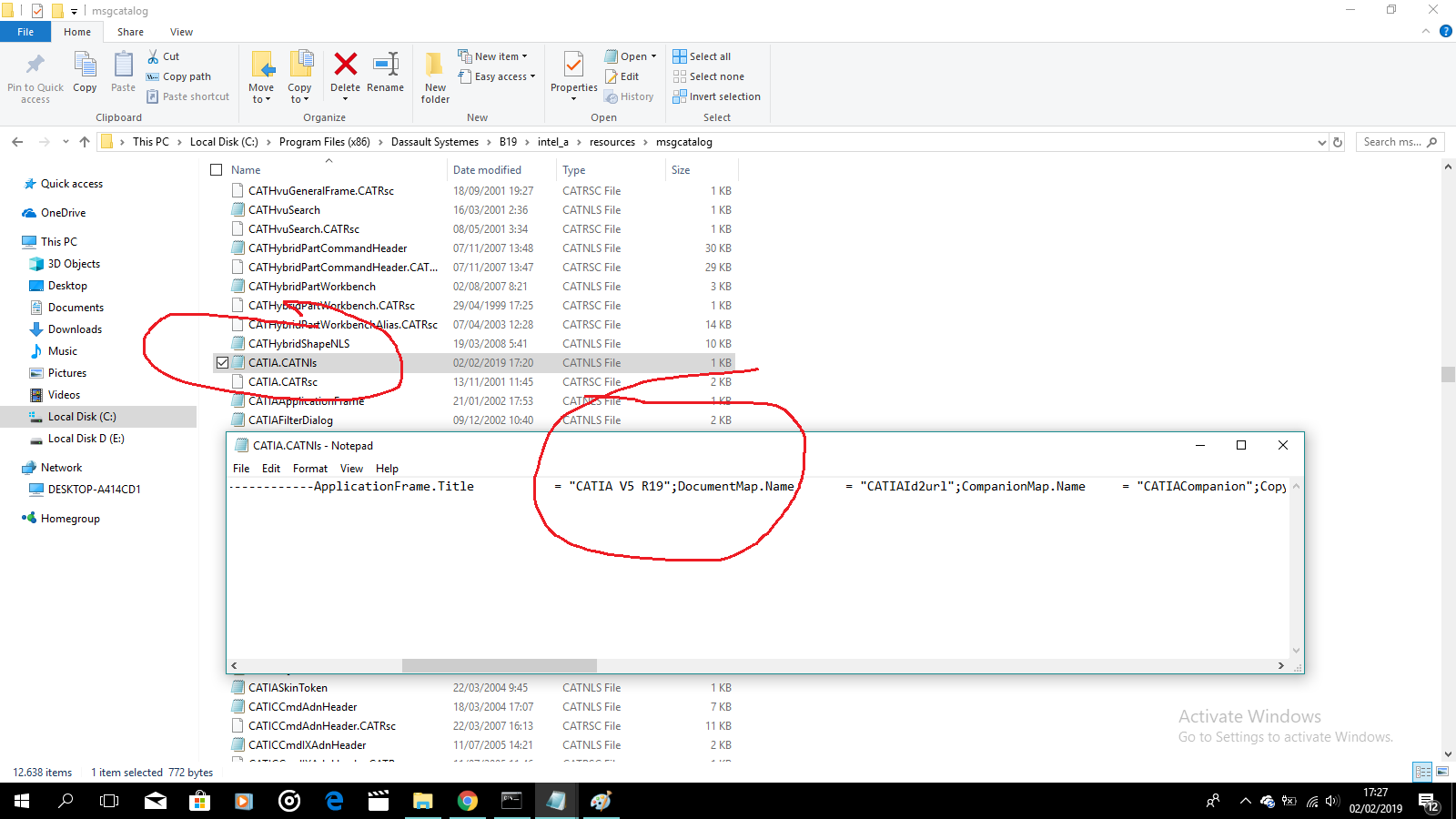Uncheck the CATIA.CATNls file checkbox
Screen dimensions: 1456x819
(x=222, y=363)
